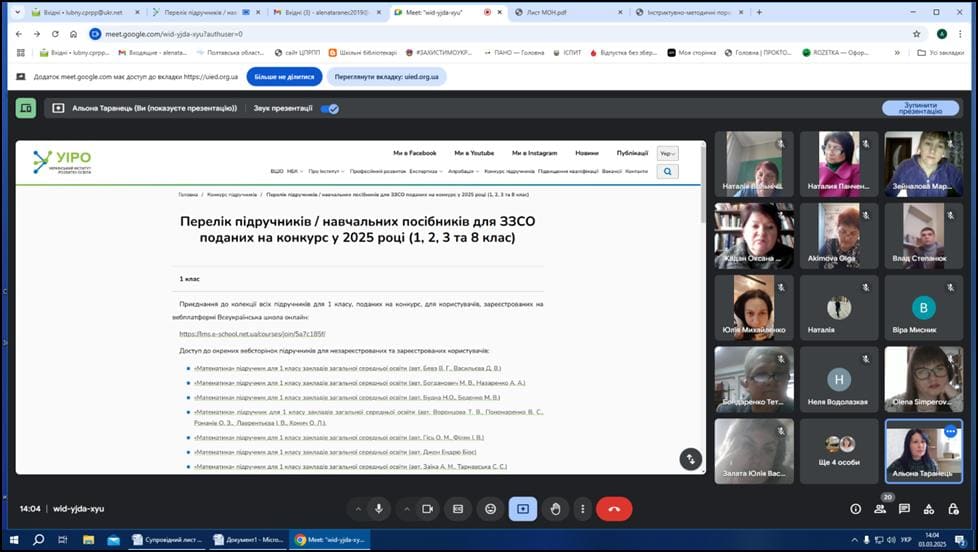Open Chrome apps grid in bookmarks bar
This screenshot has width=978, height=552.
[x=21, y=52]
